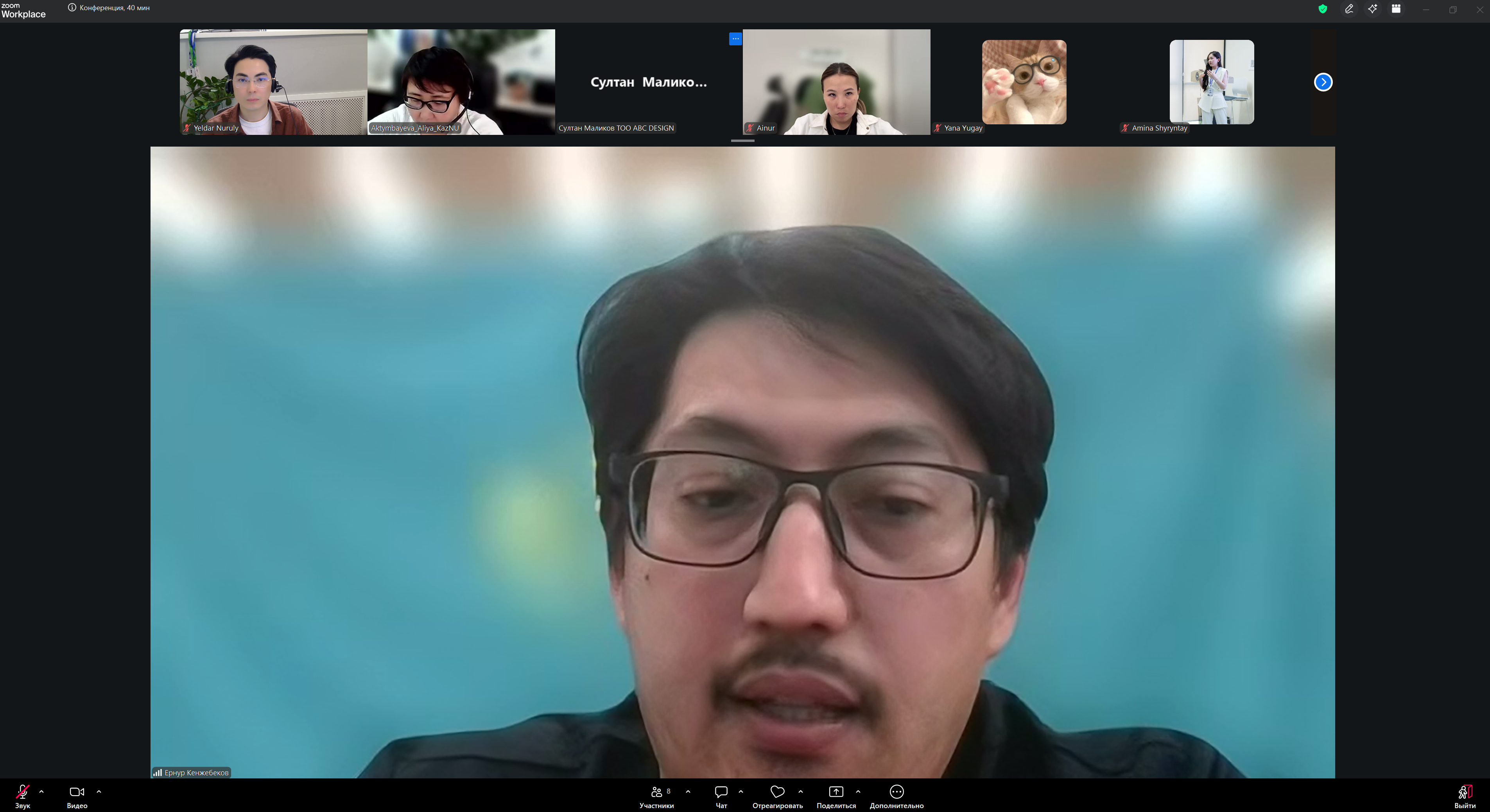
Task: Open blue three-dots menu on Ainur's tile
Action: 735,39
